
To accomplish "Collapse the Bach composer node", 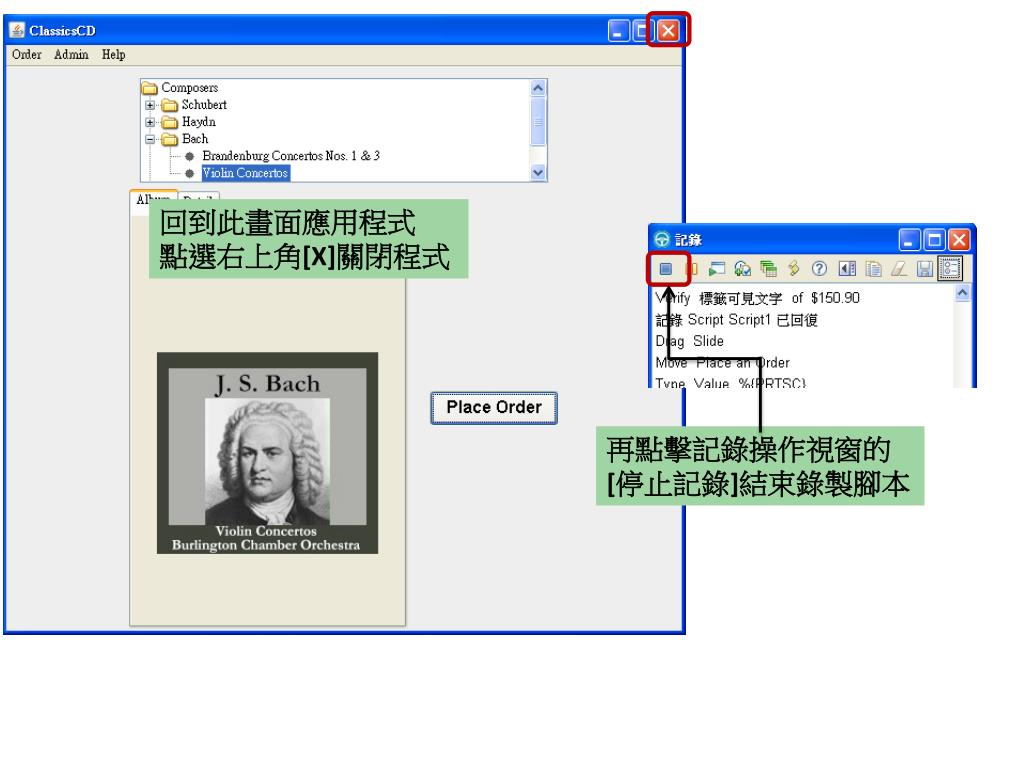I will coord(150,139).
